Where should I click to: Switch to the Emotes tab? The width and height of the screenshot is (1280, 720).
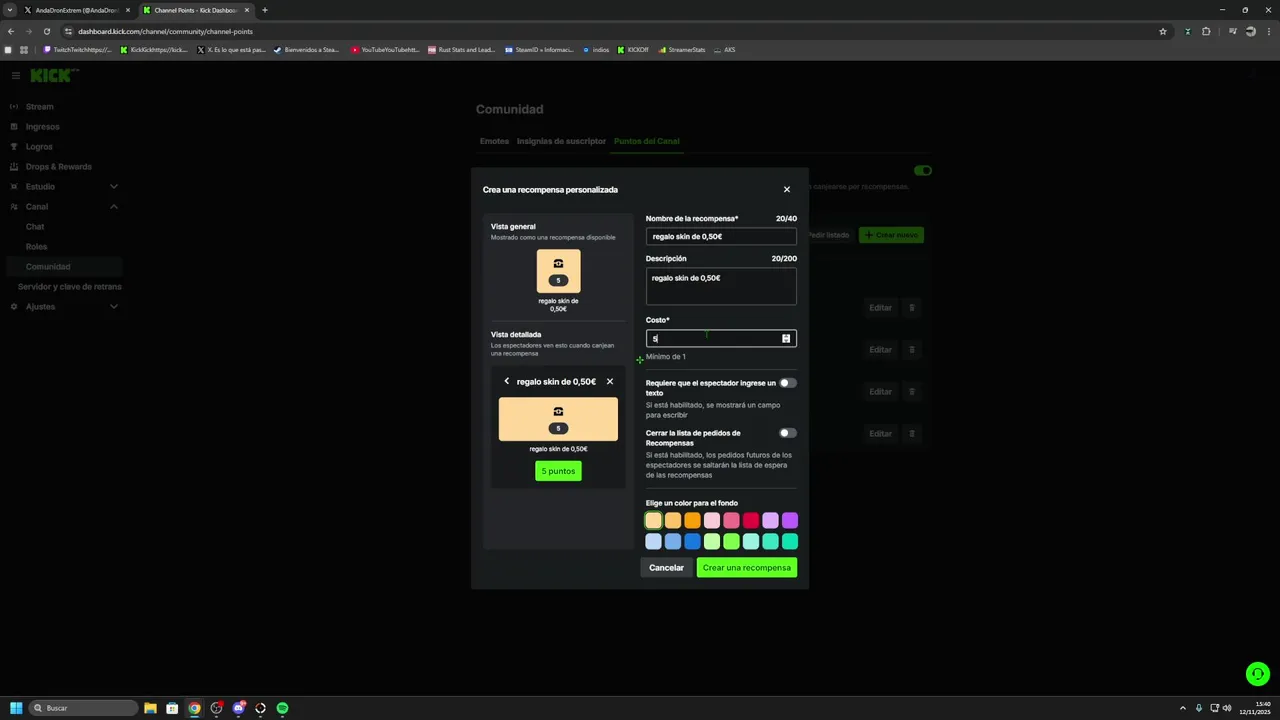(494, 141)
